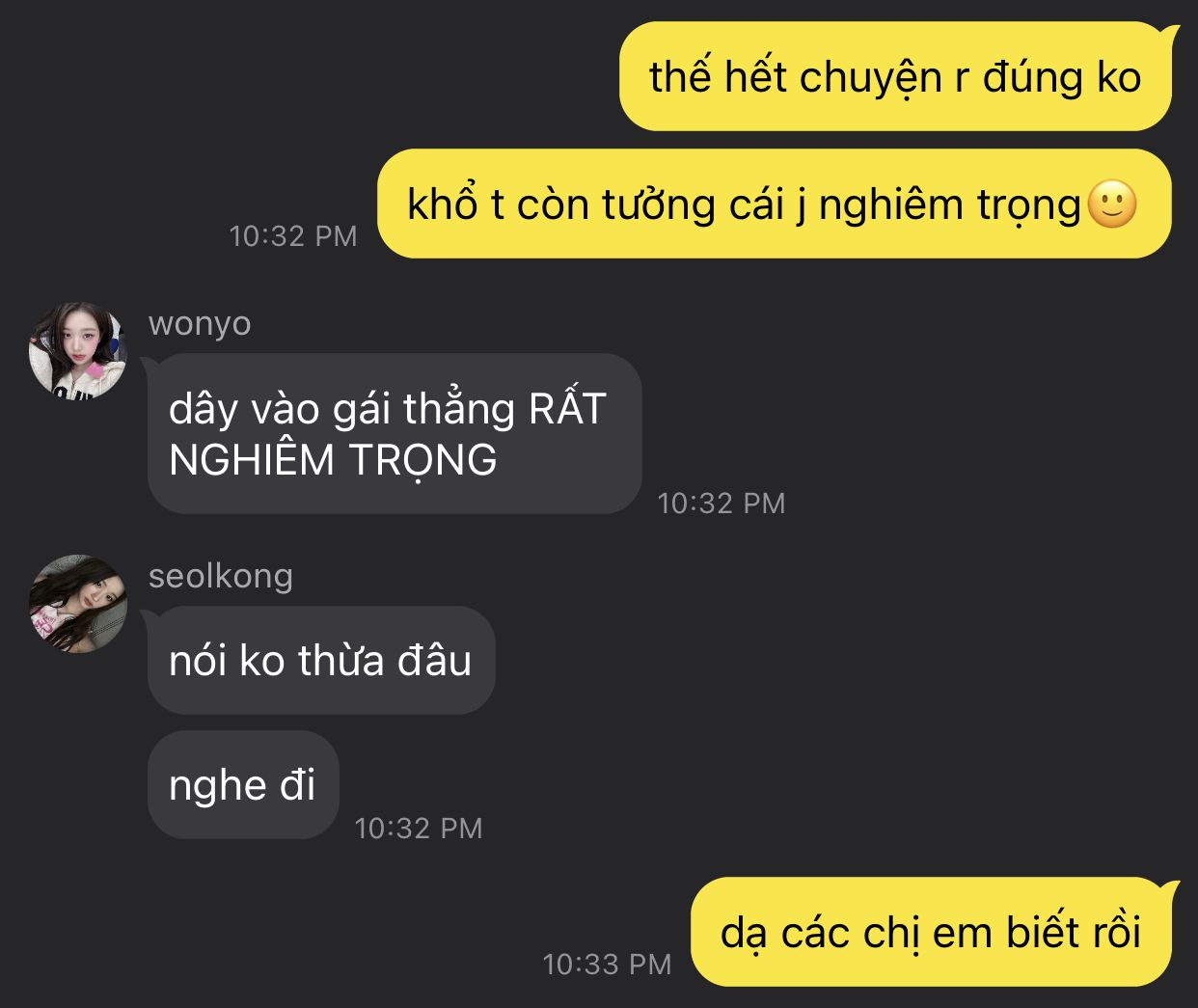Click the capitalized word 'RẤT' in wonyo's message
This screenshot has height=1008, width=1198.
567,409
